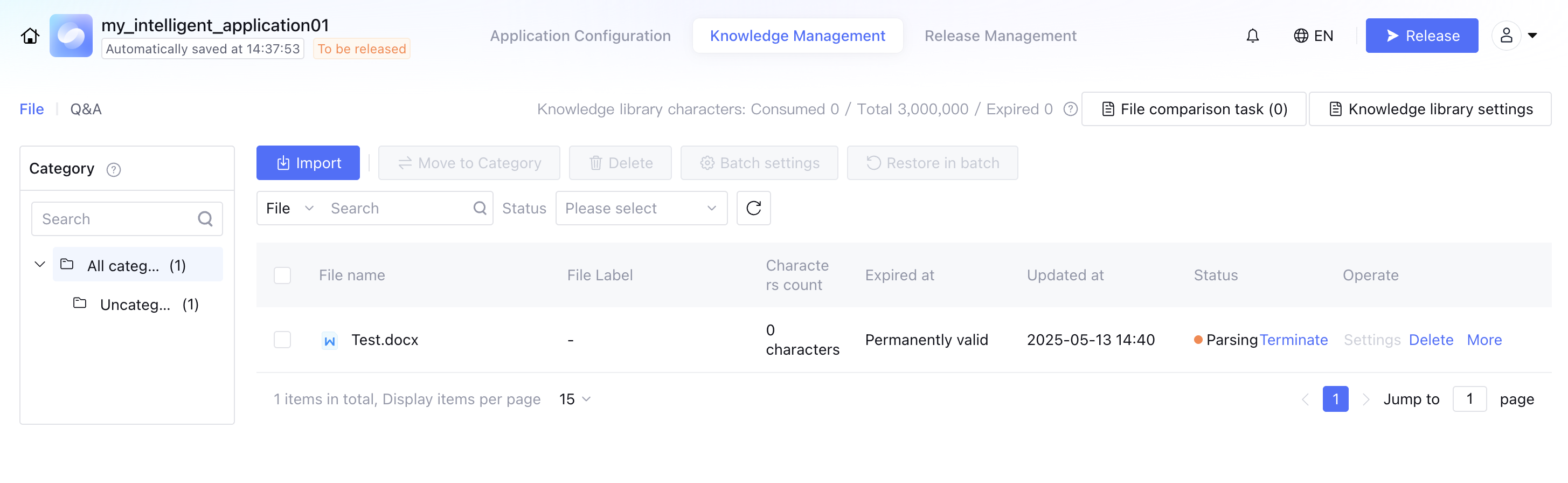Click the Jump to page input field
Screen dimensions: 1568x483
pos(1469,399)
